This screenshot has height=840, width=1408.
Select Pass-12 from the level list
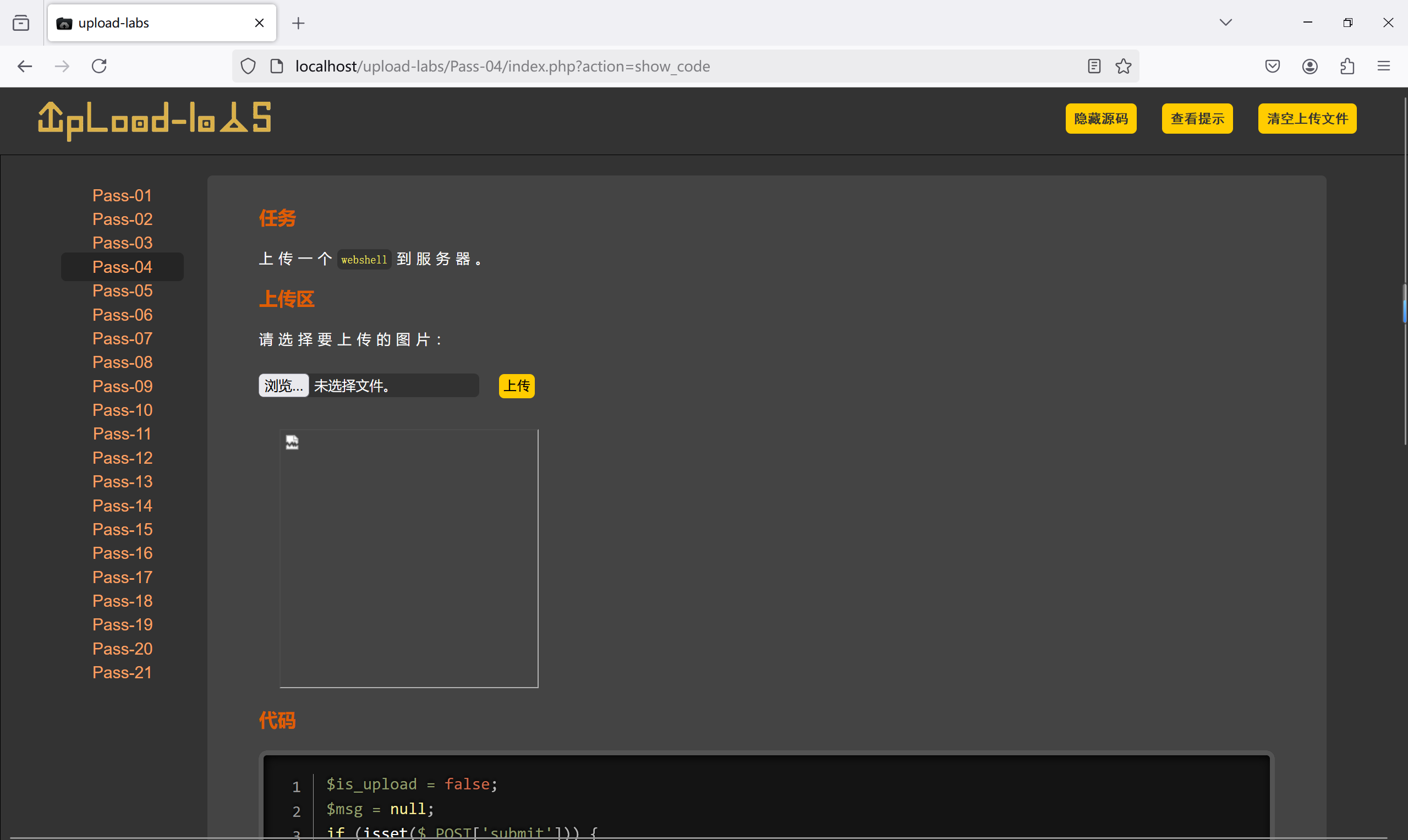122,457
